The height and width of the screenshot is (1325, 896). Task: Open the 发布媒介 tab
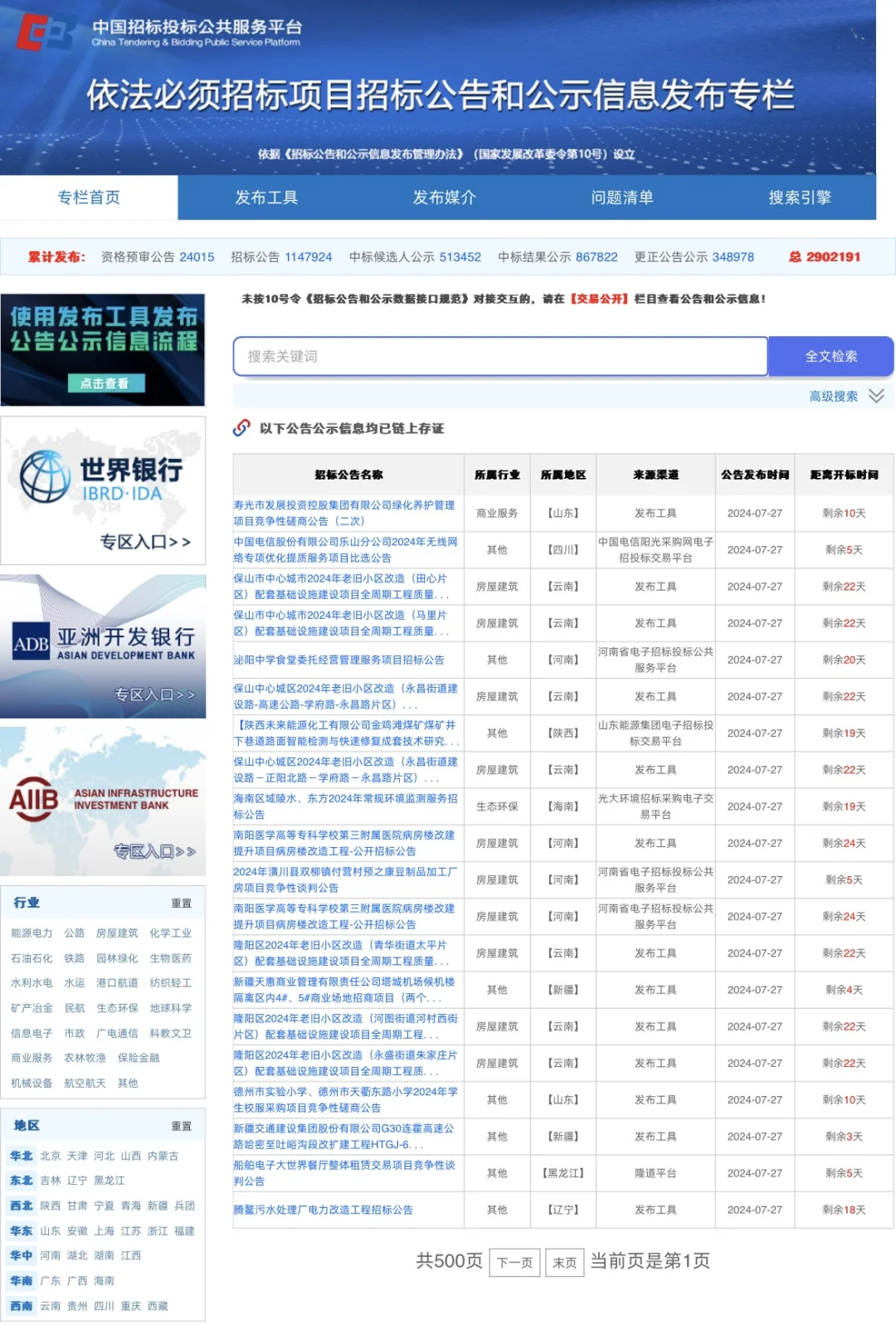pyautogui.click(x=444, y=197)
